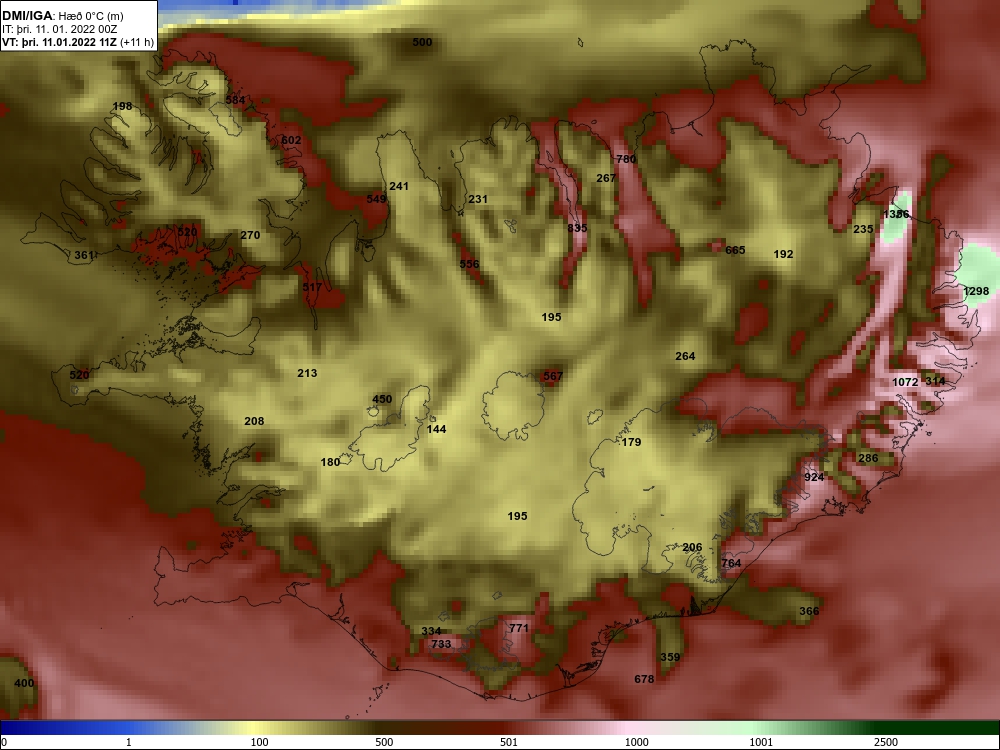Pick the map value 241
Screen dimensions: 1000x750
(x=399, y=186)
